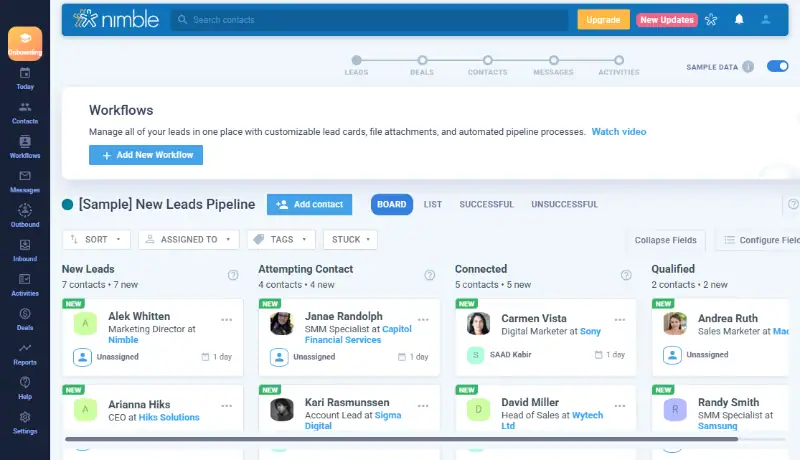
Task: Open the user profile icon
Action: (766, 19)
